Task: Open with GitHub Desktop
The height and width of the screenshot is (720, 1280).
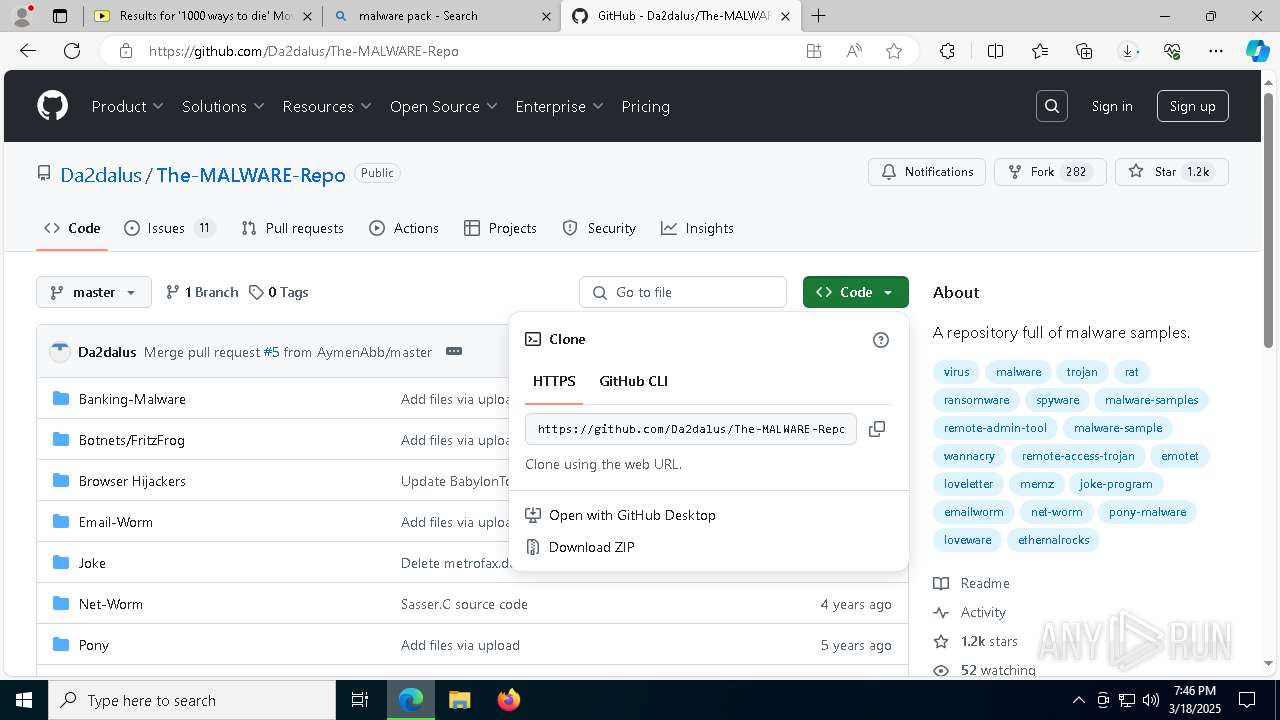Action: pos(632,515)
